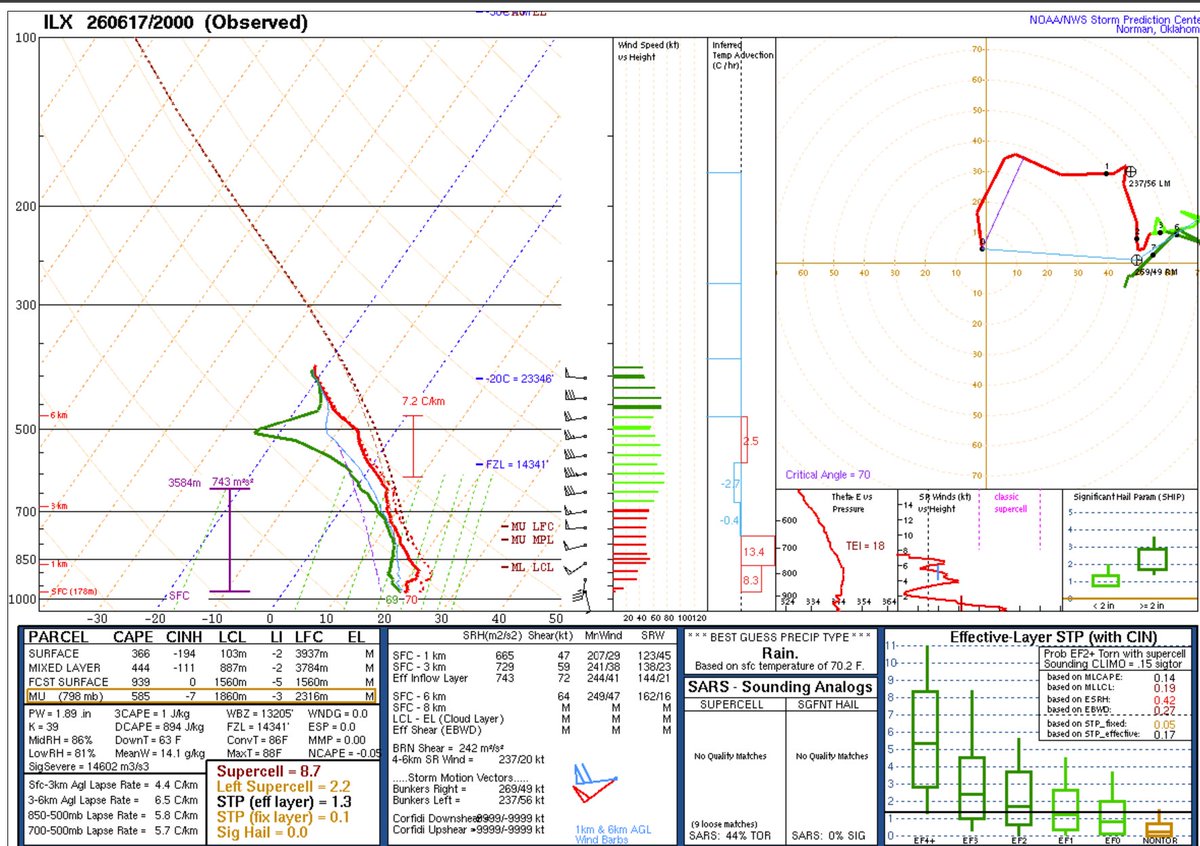Click the 237/56 LM storm motion marker
Viewport: 1200px width, 846px height.
coord(1131,171)
